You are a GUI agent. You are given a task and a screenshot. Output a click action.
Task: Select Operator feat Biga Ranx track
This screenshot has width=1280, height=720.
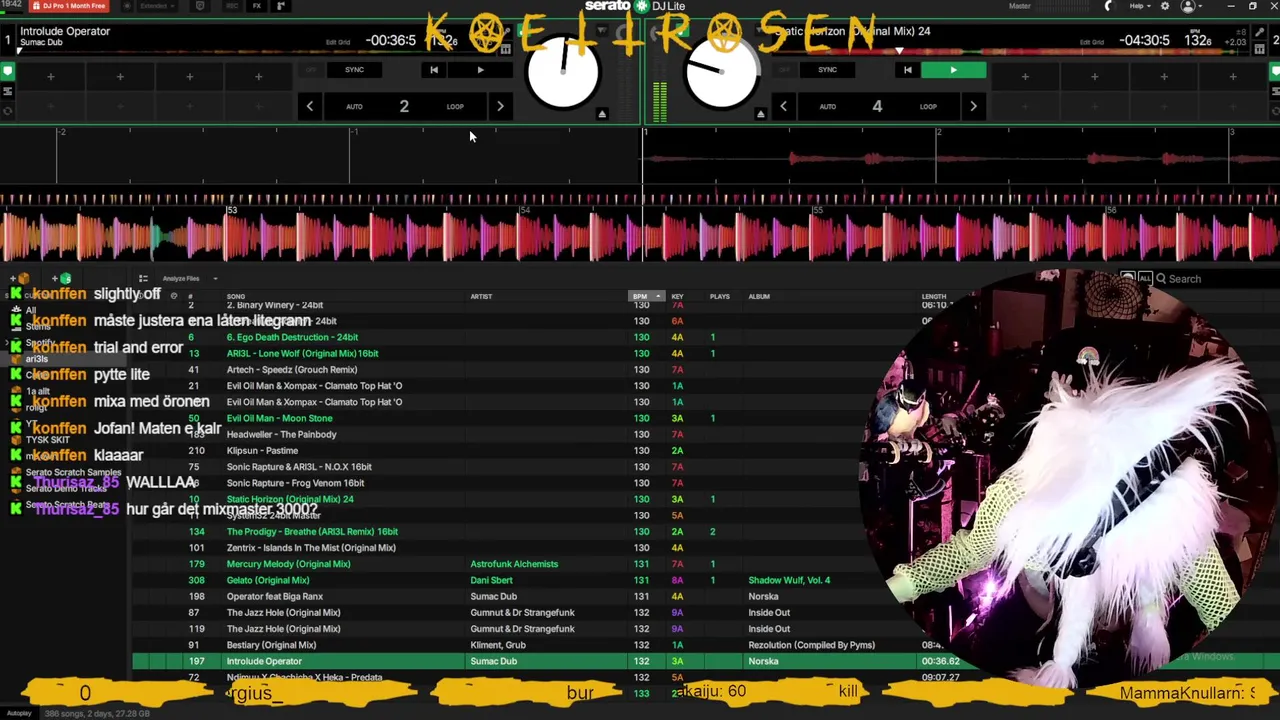click(x=275, y=596)
